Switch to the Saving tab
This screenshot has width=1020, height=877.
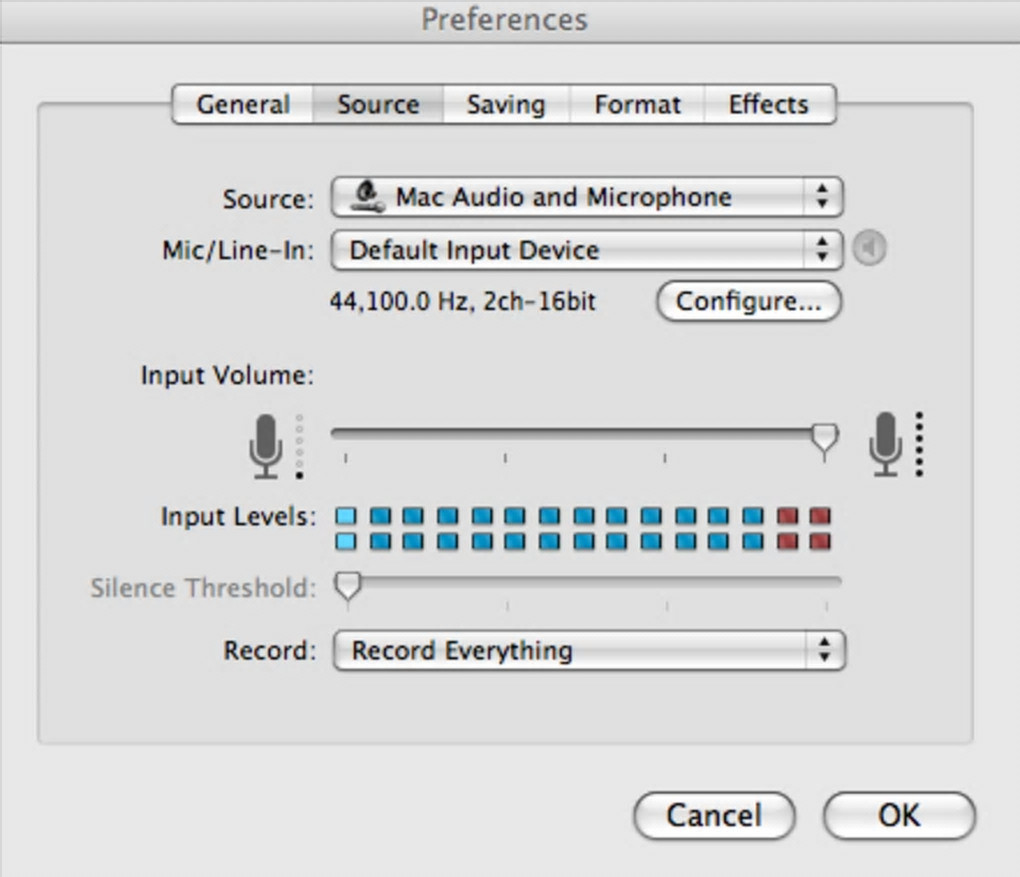tap(506, 105)
